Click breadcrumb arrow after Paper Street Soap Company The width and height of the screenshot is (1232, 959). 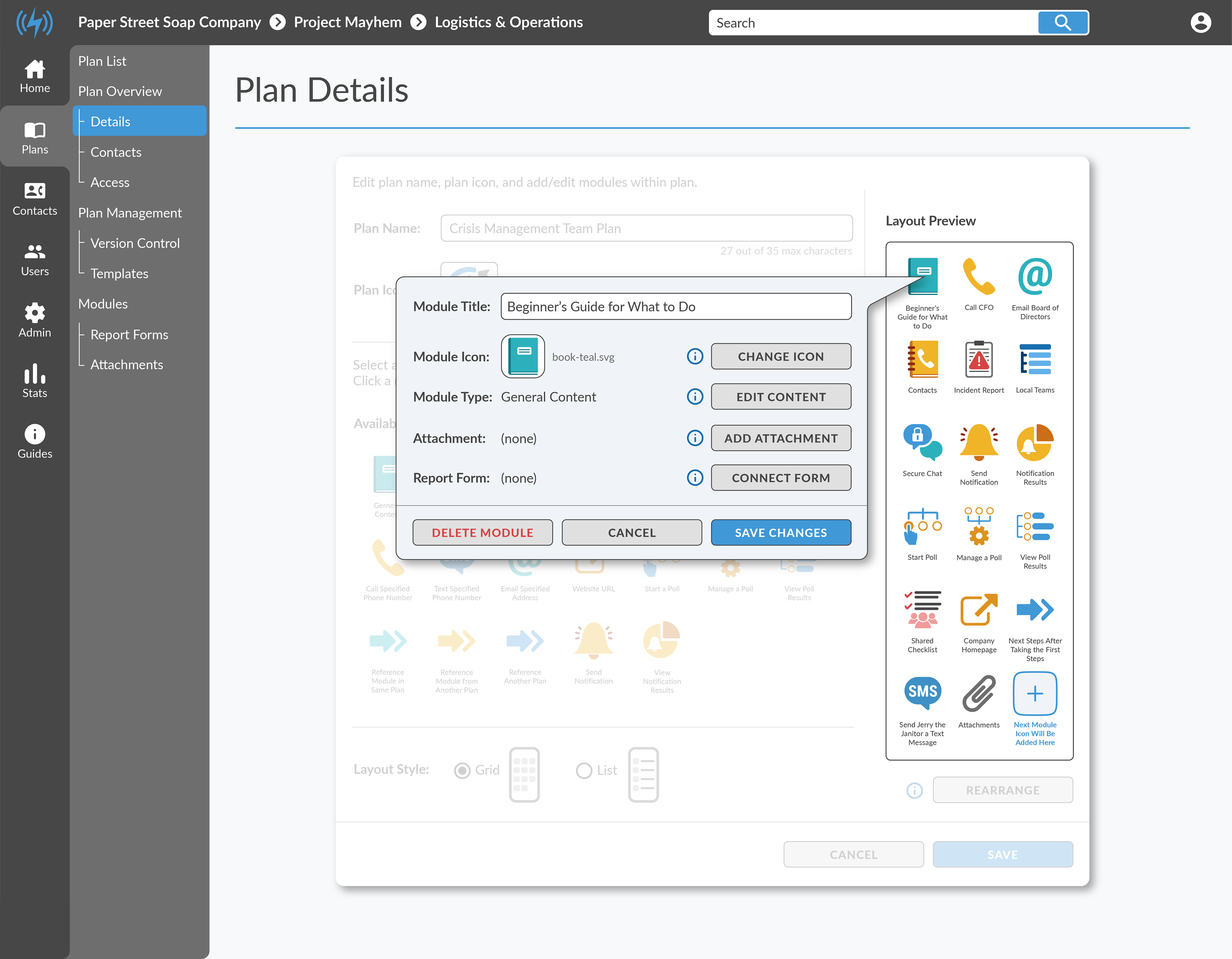[278, 22]
